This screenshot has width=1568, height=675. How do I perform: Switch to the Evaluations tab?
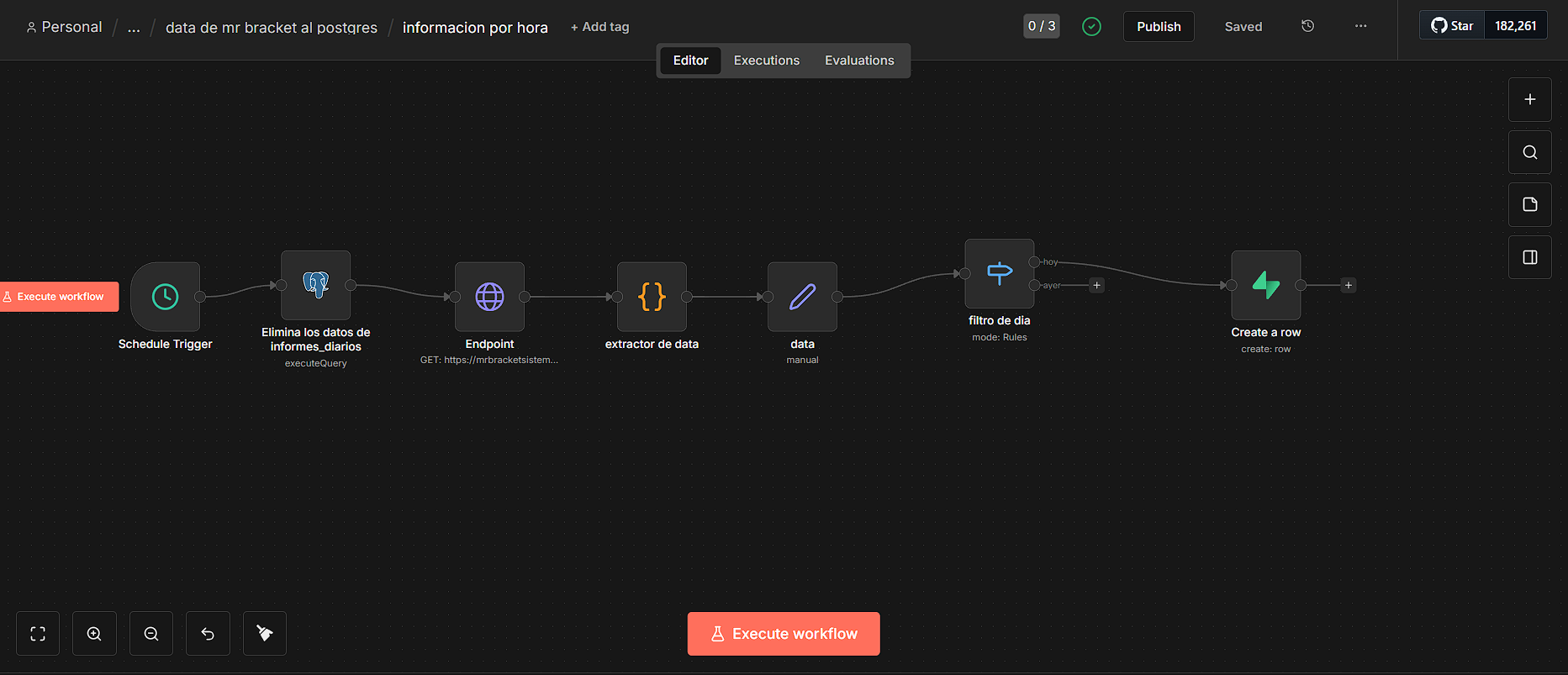click(859, 61)
